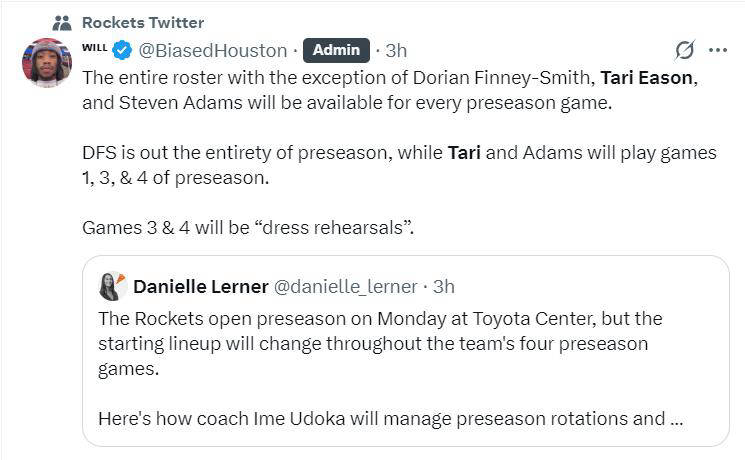
Task: Open the main post's 3h timestamp
Action: click(396, 49)
